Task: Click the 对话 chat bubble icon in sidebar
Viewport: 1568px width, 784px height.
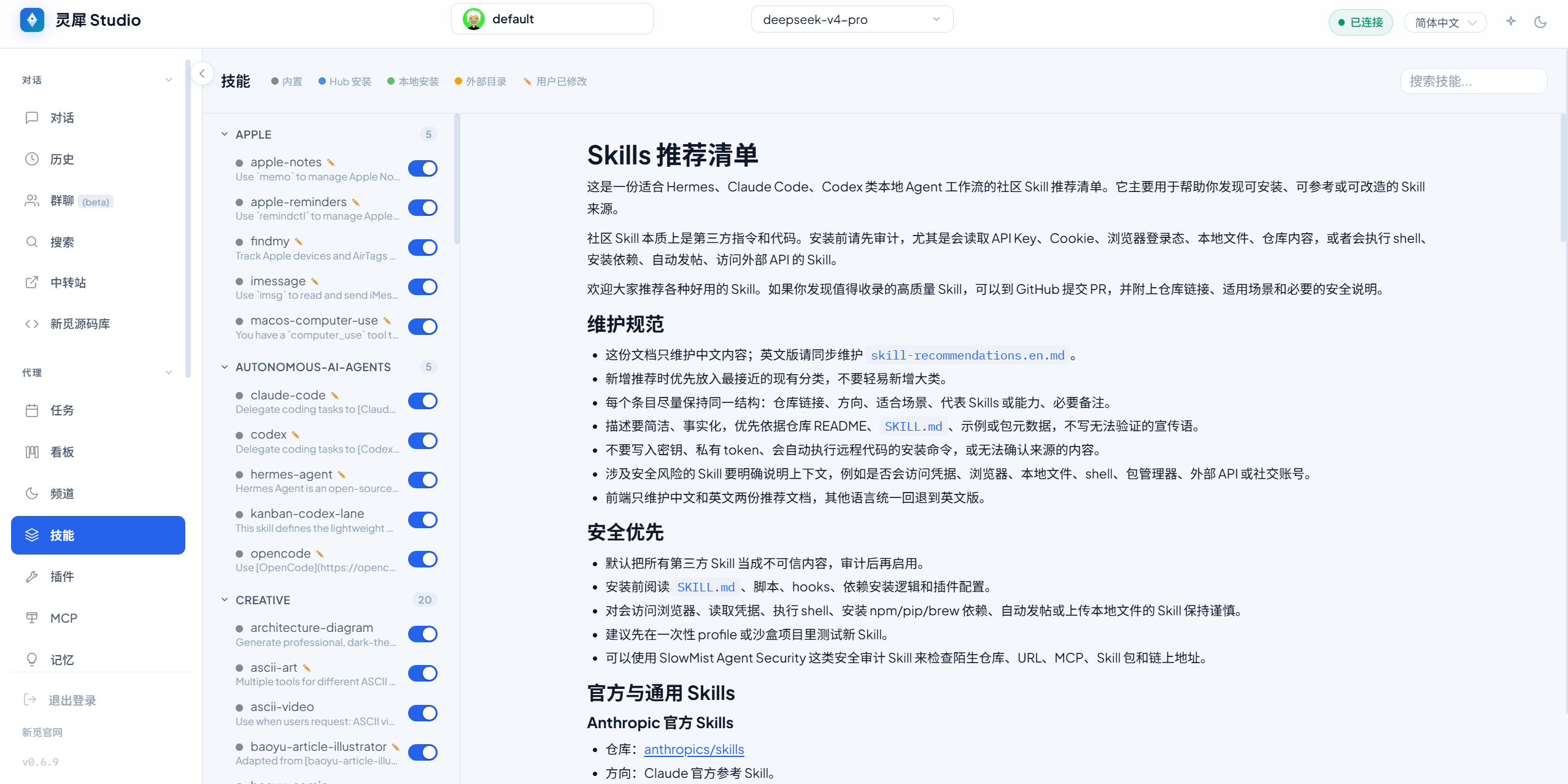Action: (x=32, y=117)
